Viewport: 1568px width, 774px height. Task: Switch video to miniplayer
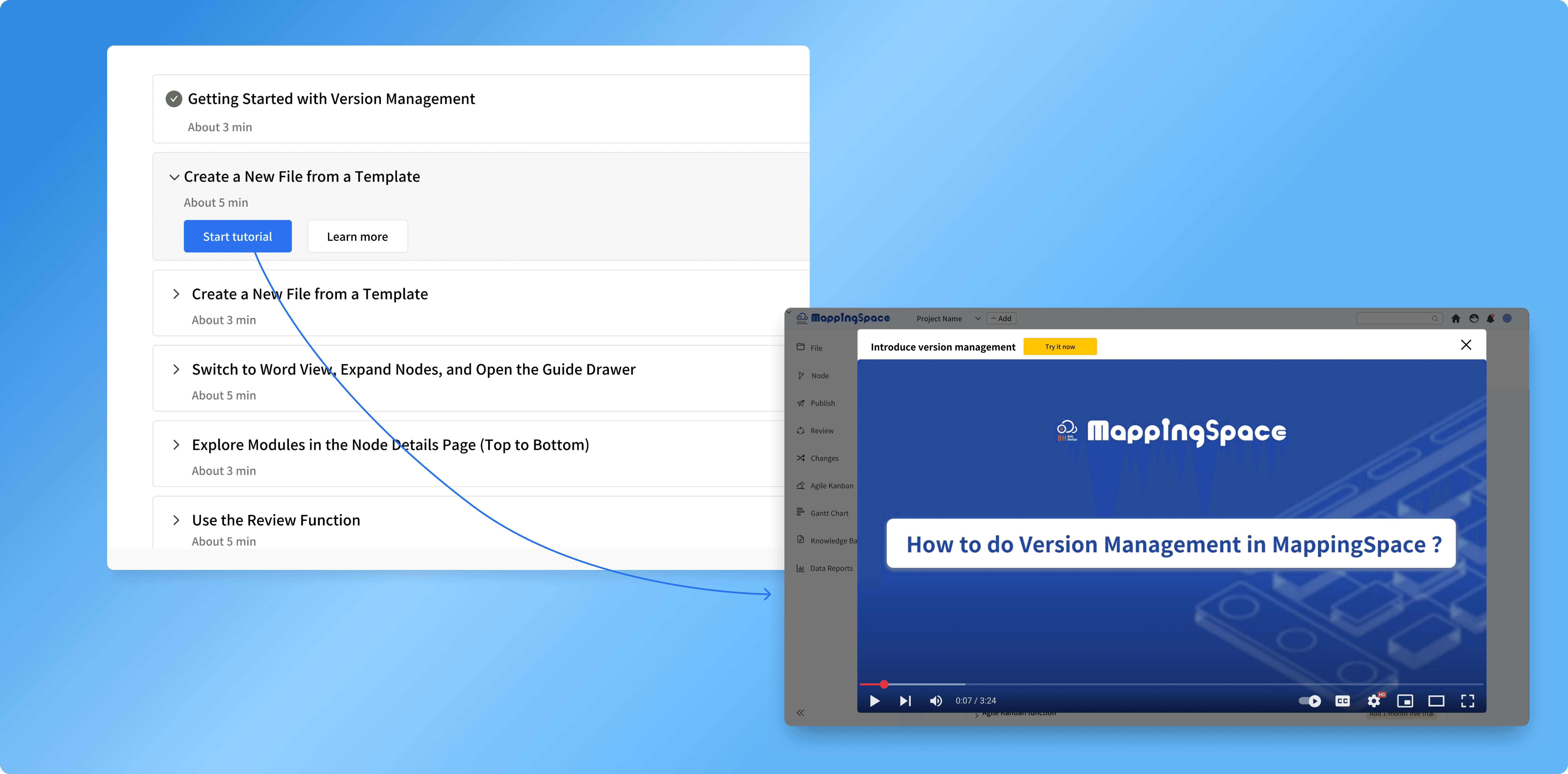(1405, 701)
